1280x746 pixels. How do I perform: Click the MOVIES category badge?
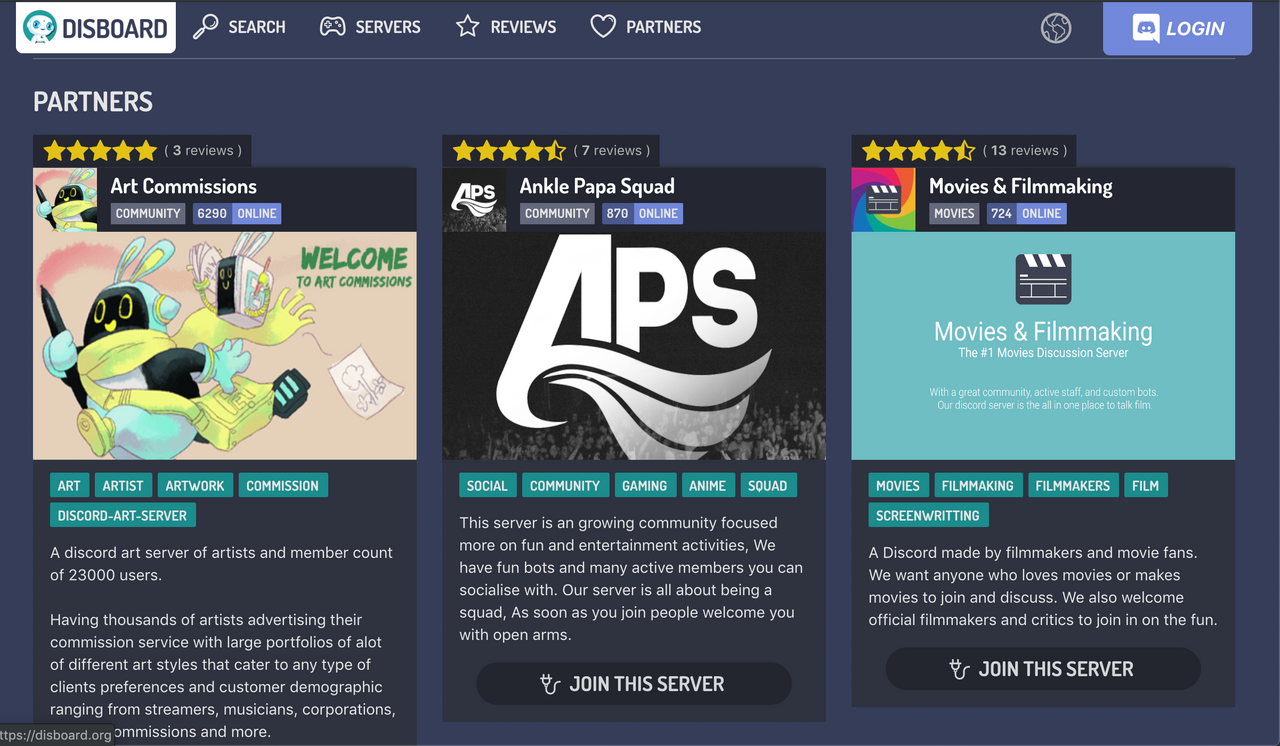[954, 213]
